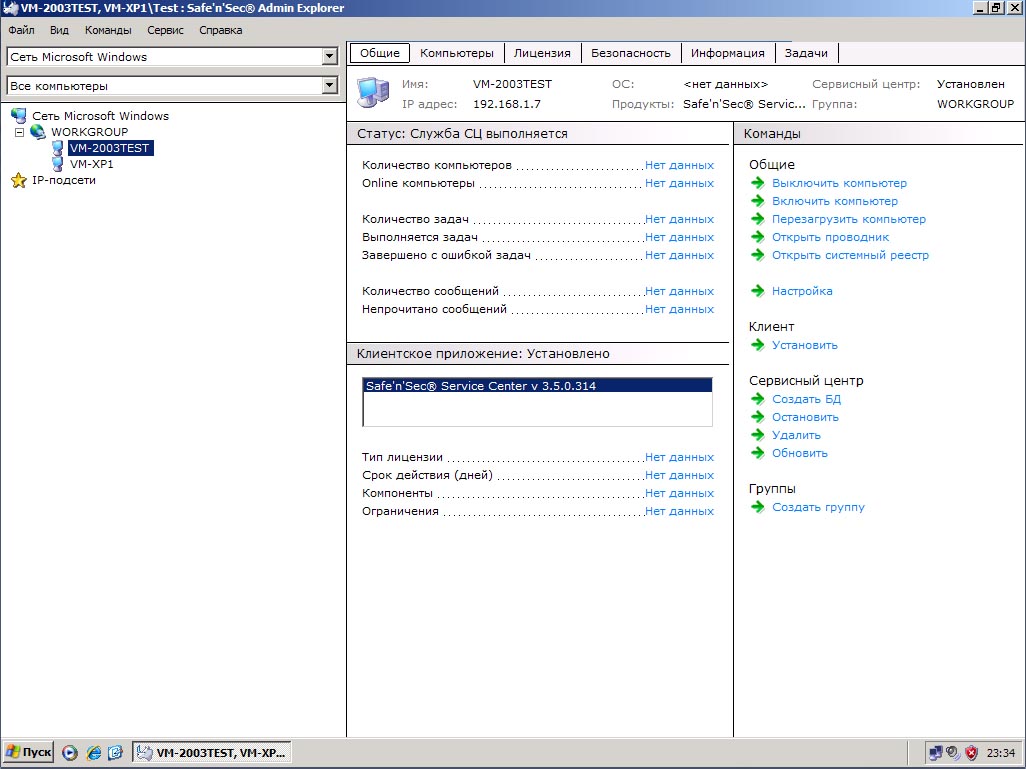The image size is (1026, 769).
Task: Click the green arrow beside Создать БД
Action: [758, 399]
